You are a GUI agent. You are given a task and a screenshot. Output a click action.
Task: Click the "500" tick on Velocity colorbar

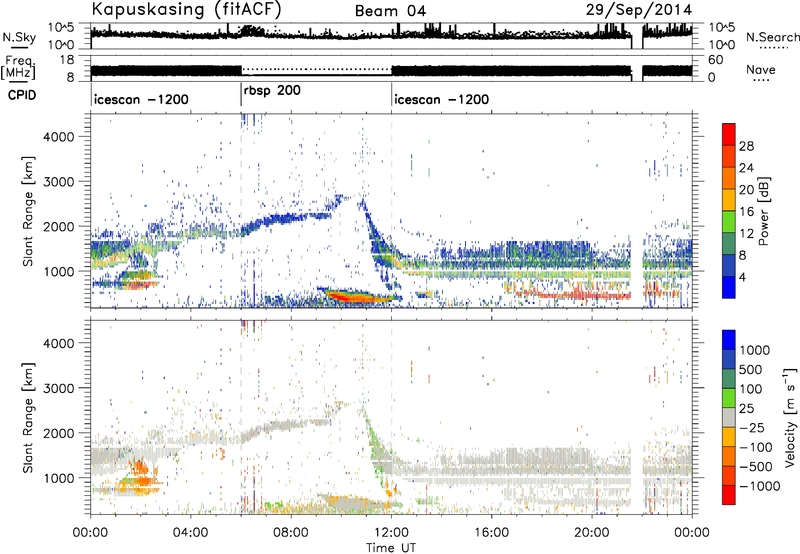click(x=750, y=370)
